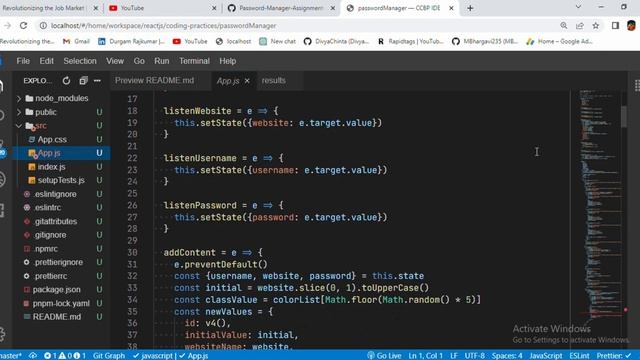
Task: Switch to the results editor tab
Action: coord(273,81)
